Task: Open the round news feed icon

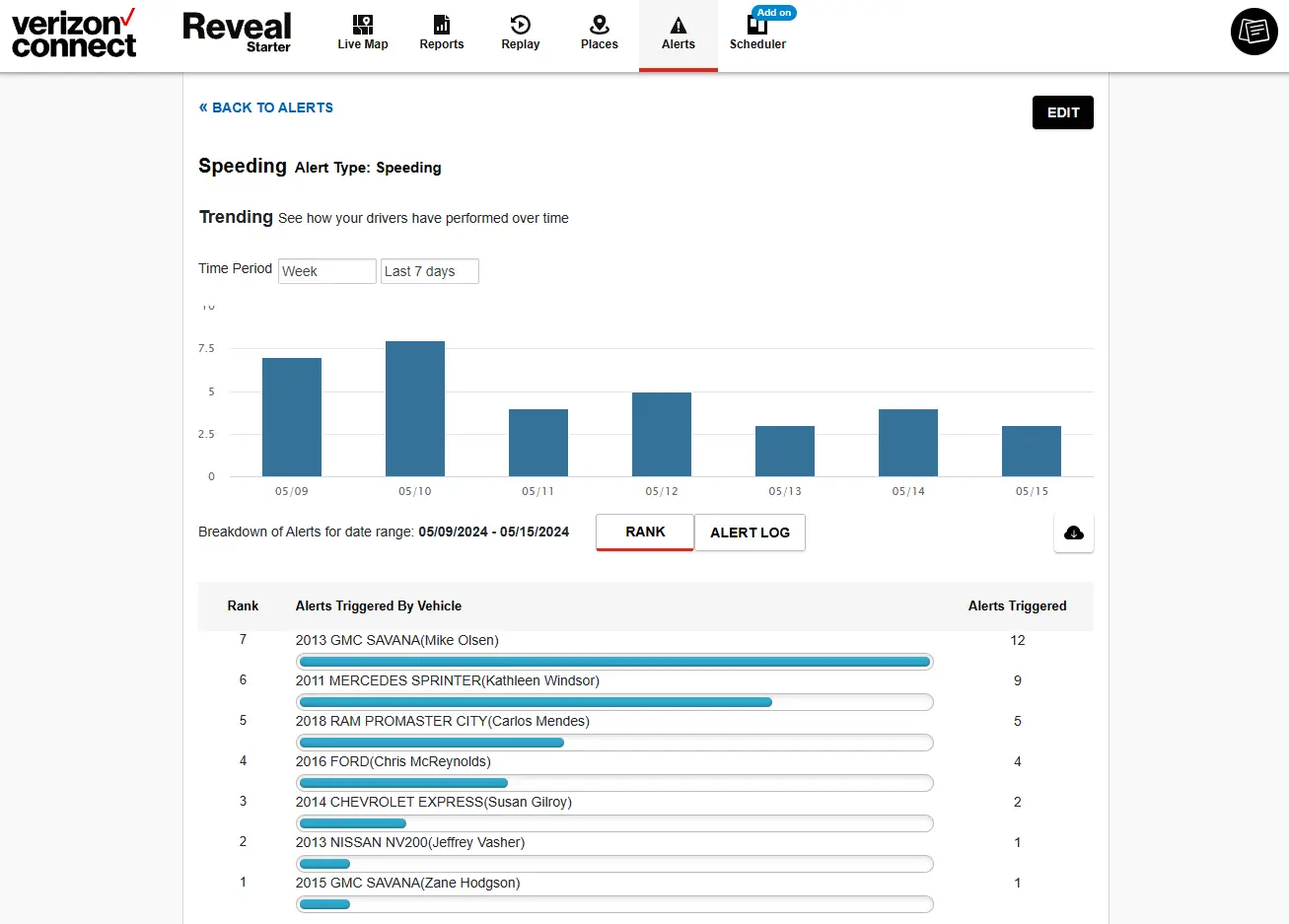Action: click(x=1254, y=32)
